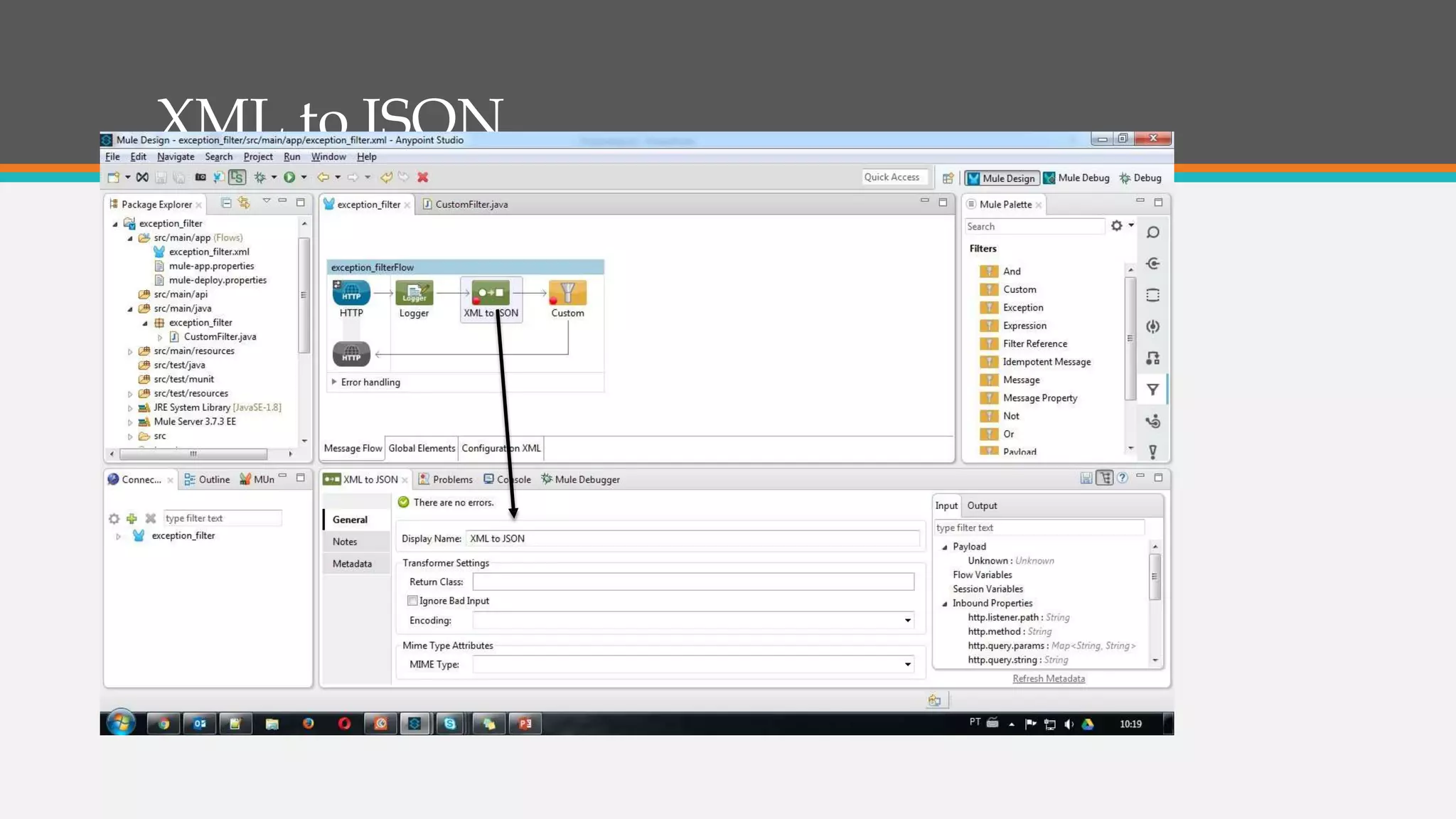The height and width of the screenshot is (819, 1456).
Task: Switch to the Mule Debug perspective
Action: (1076, 178)
